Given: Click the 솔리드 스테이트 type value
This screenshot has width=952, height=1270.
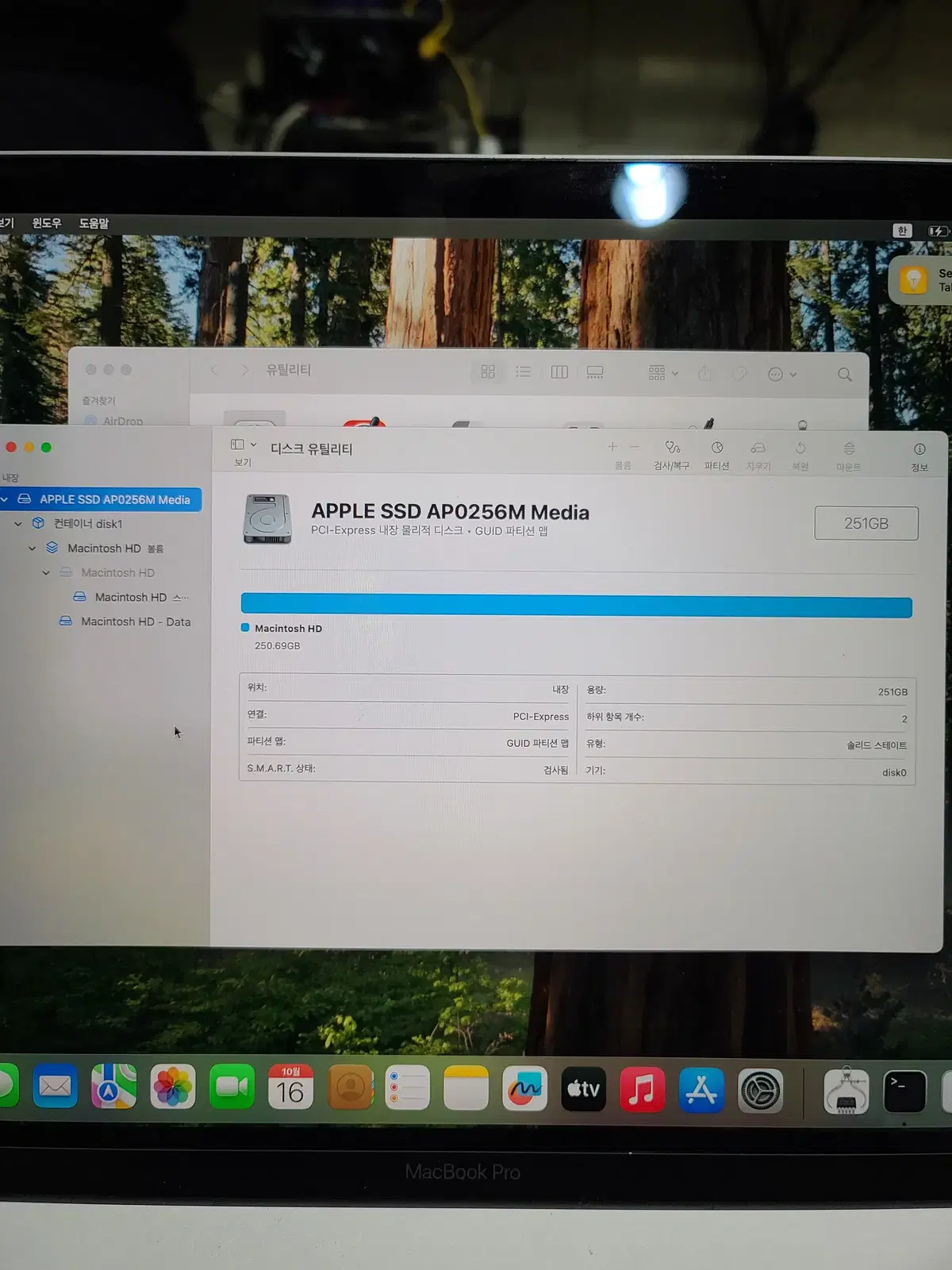Looking at the screenshot, I should 877,745.
